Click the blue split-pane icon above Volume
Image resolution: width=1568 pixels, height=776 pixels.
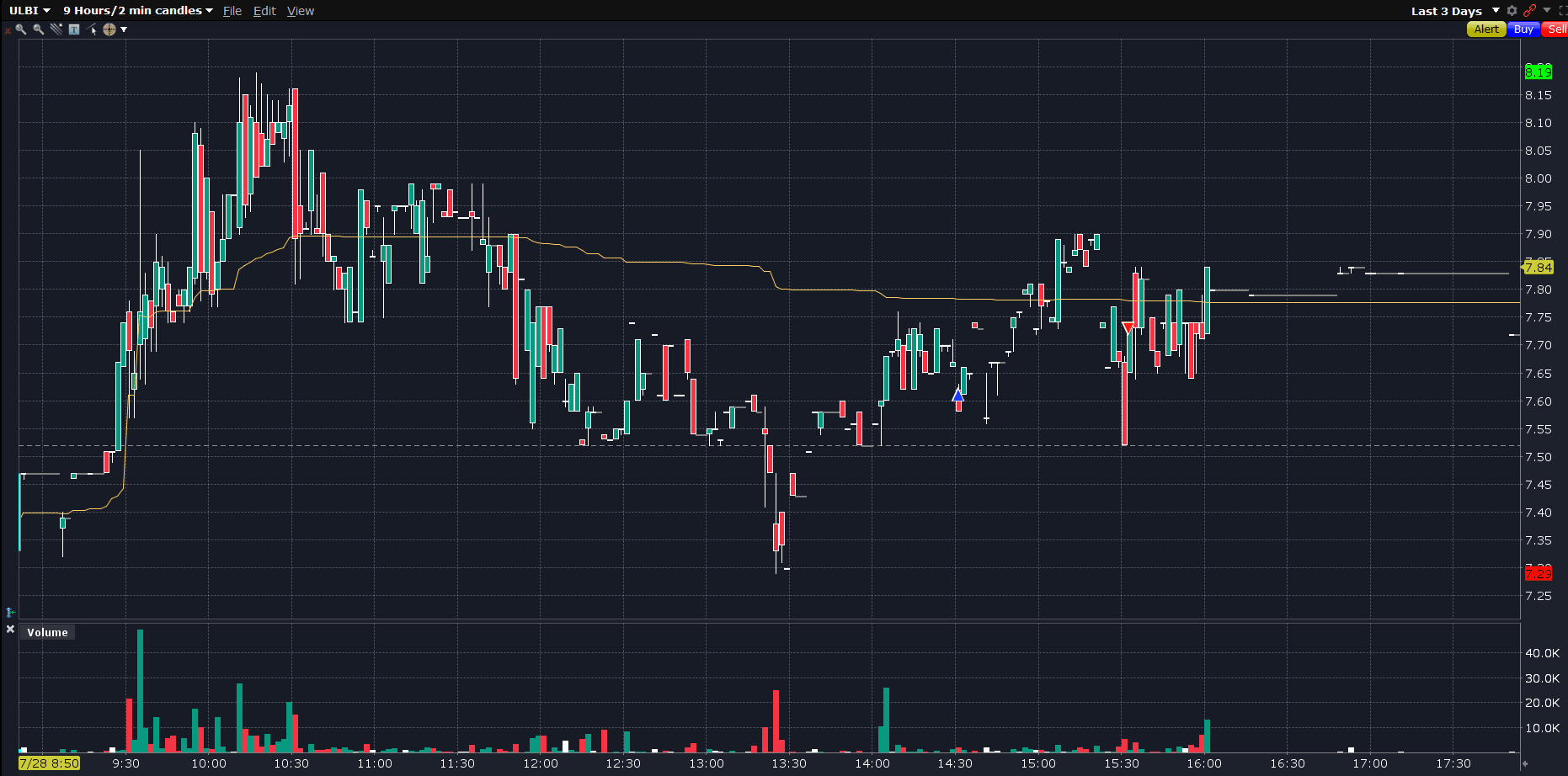10,612
